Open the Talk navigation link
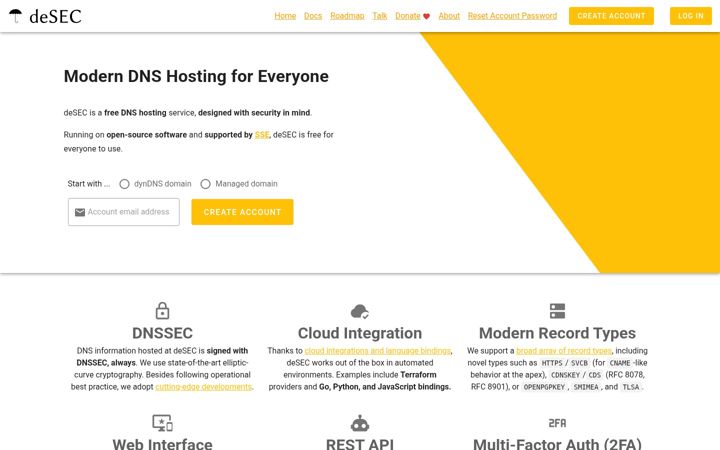Viewport: 720px width, 450px height. coord(380,16)
